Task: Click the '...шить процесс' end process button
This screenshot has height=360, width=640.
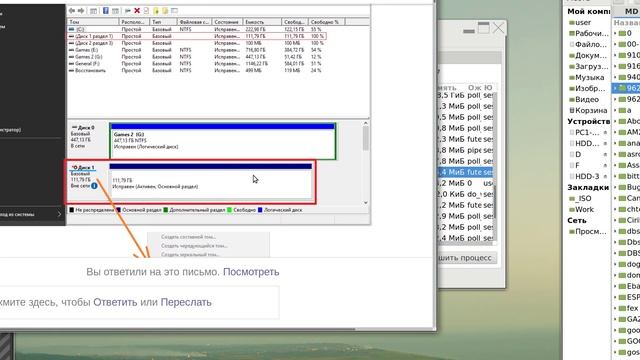Action: click(467, 258)
